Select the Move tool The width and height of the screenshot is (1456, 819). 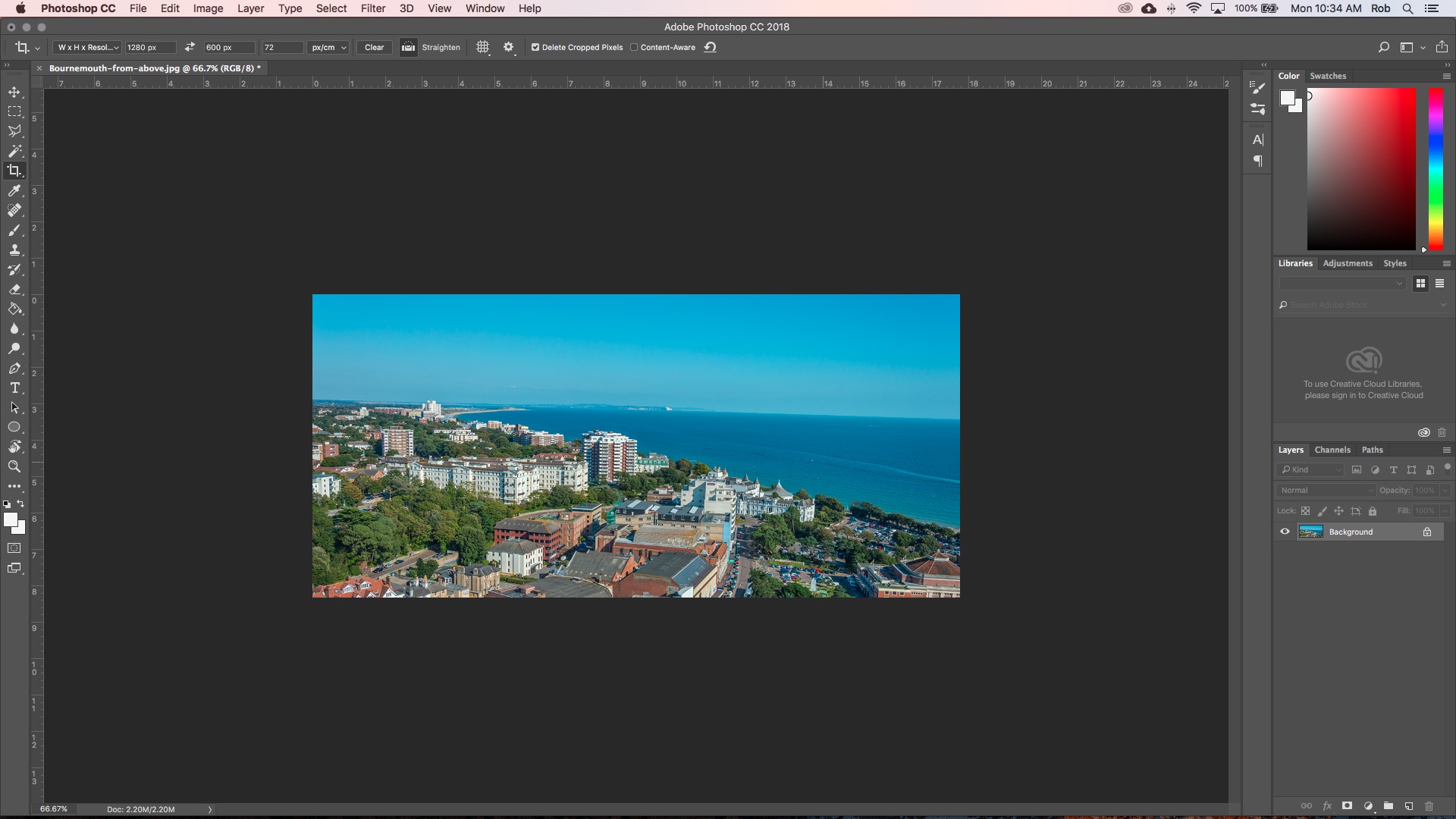click(x=14, y=93)
